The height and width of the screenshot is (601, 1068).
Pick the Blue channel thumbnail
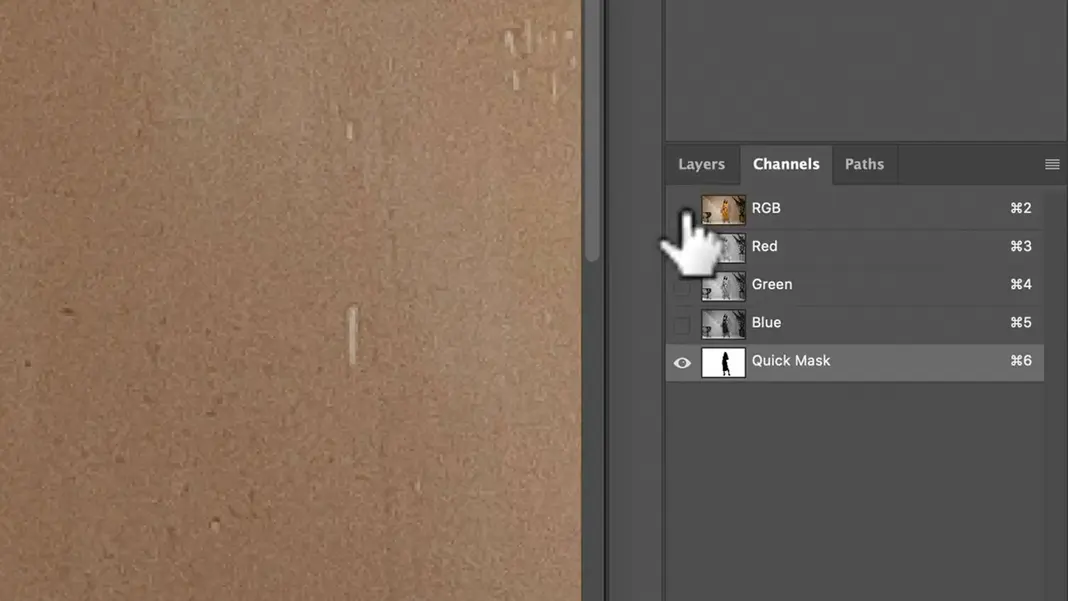[723, 324]
